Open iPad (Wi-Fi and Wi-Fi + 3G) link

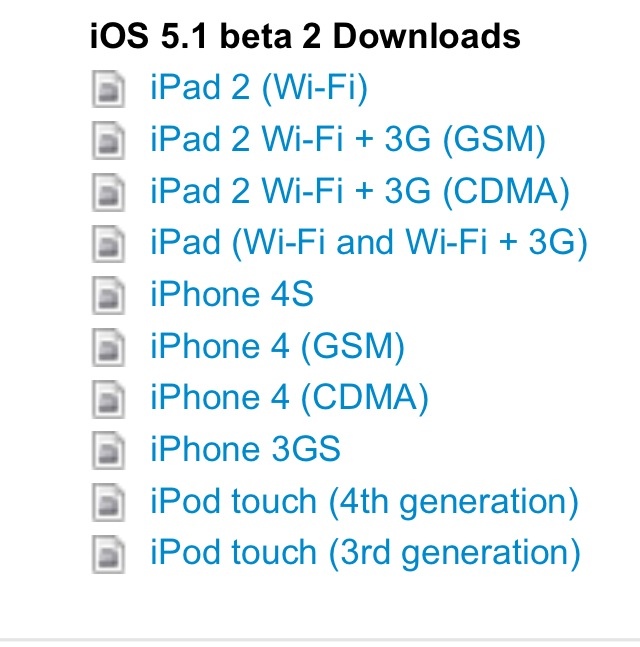[368, 242]
